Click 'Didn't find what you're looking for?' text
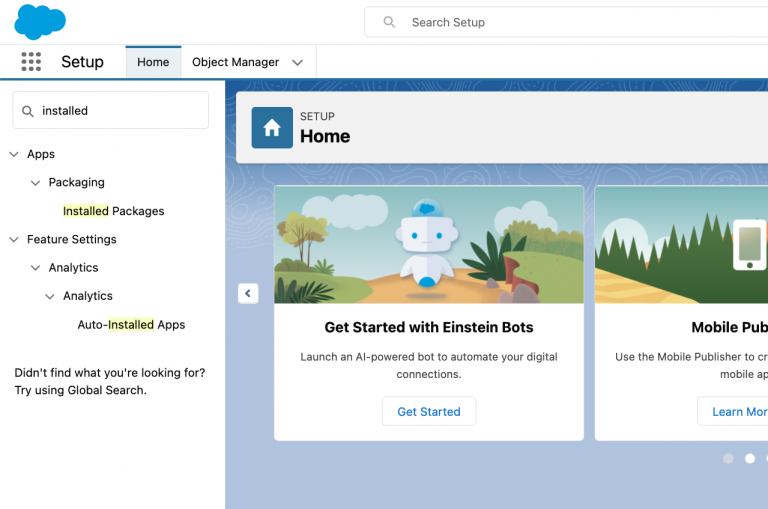Viewport: 768px width, 509px height. [x=110, y=373]
